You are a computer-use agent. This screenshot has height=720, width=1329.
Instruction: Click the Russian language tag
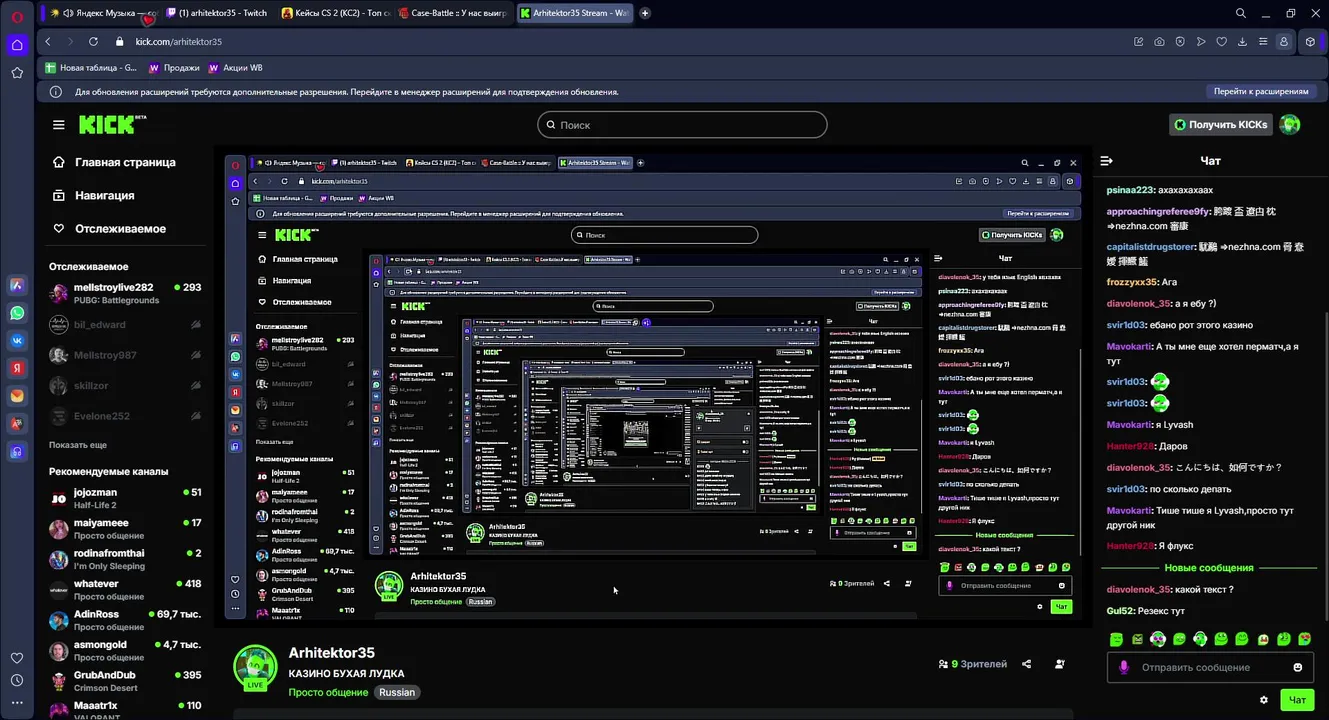(x=397, y=692)
